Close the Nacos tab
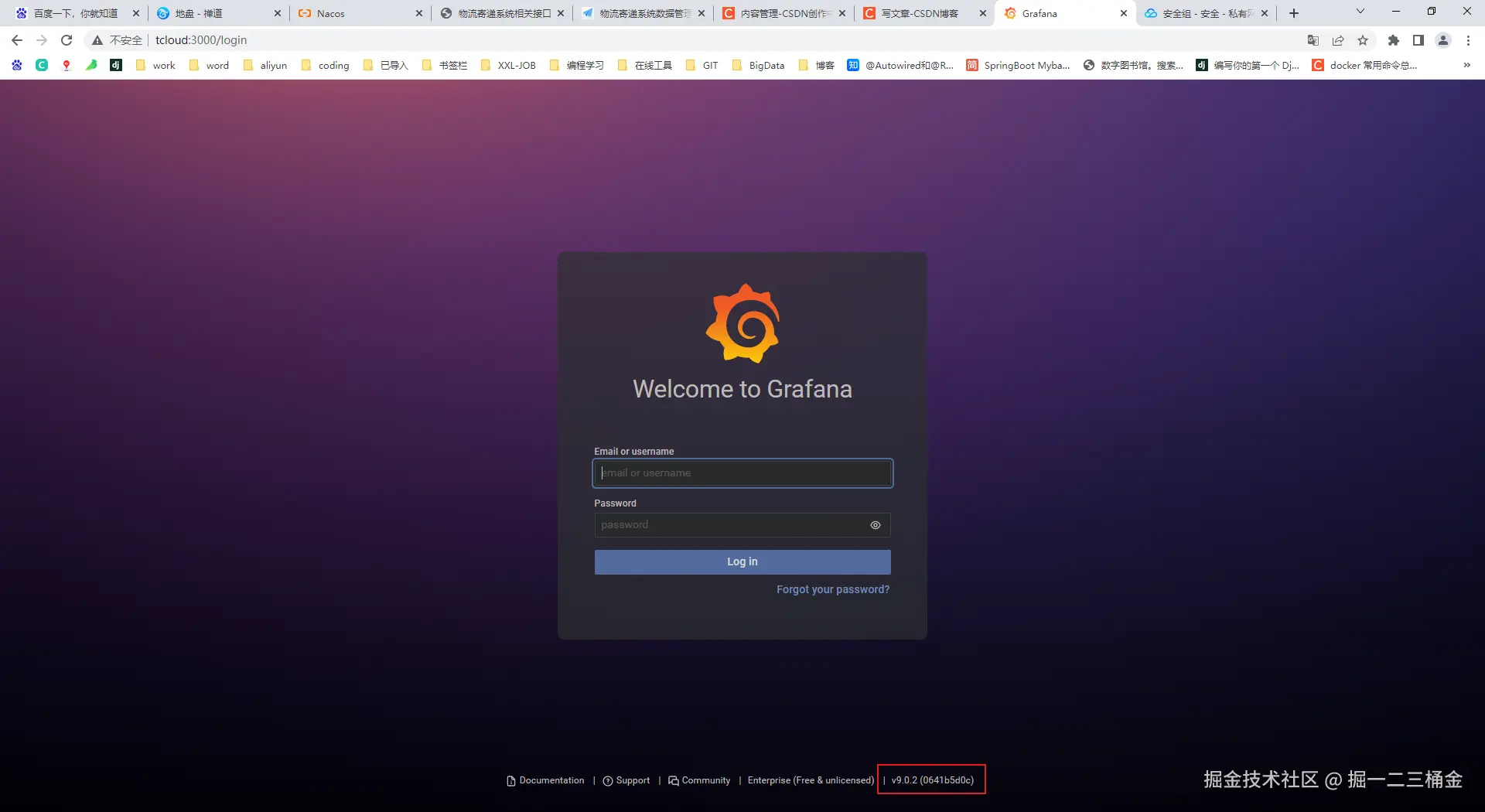 click(x=418, y=14)
